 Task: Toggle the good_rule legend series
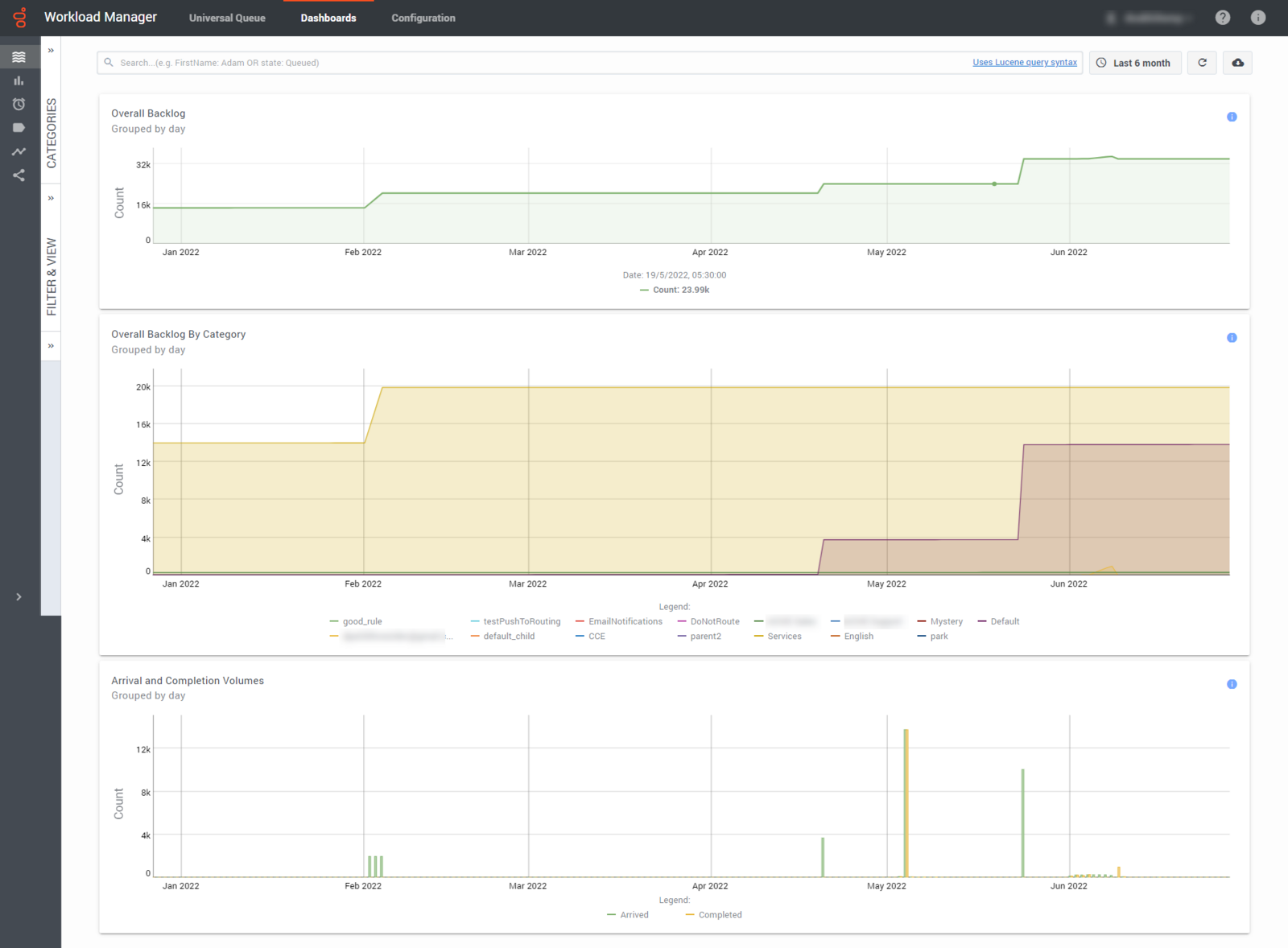tap(356, 621)
